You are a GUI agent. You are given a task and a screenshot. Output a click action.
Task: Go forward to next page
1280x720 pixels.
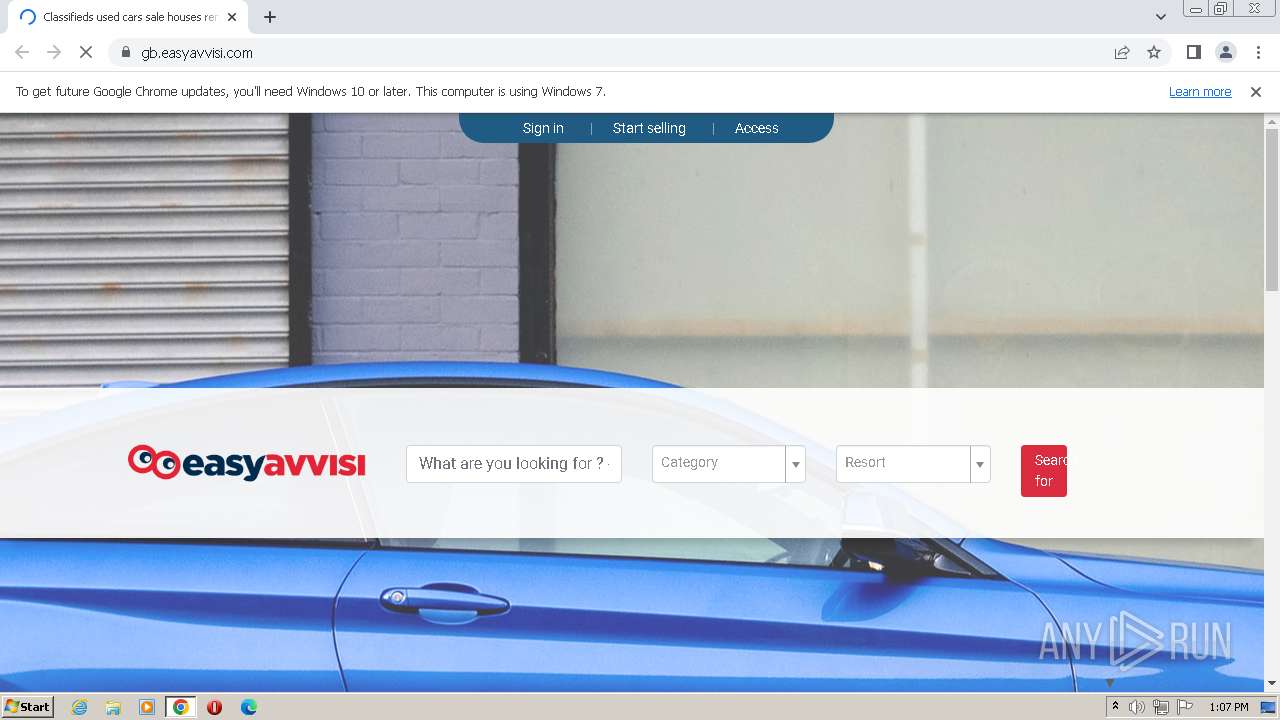click(x=54, y=52)
